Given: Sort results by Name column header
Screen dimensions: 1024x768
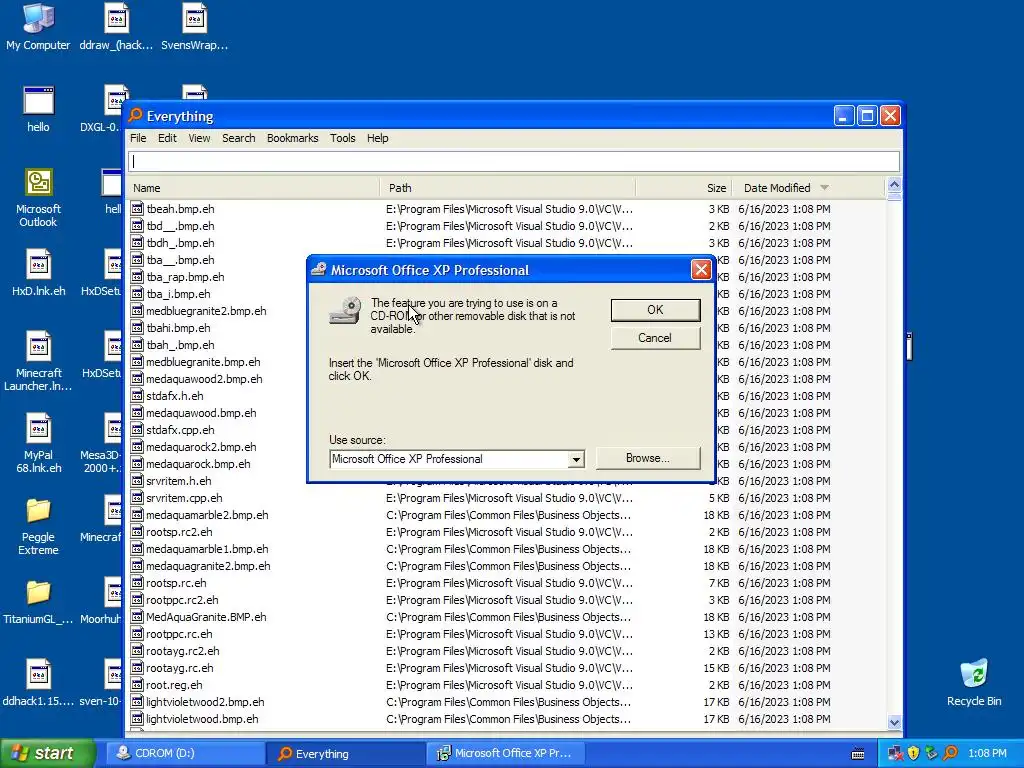Looking at the screenshot, I should click(253, 188).
